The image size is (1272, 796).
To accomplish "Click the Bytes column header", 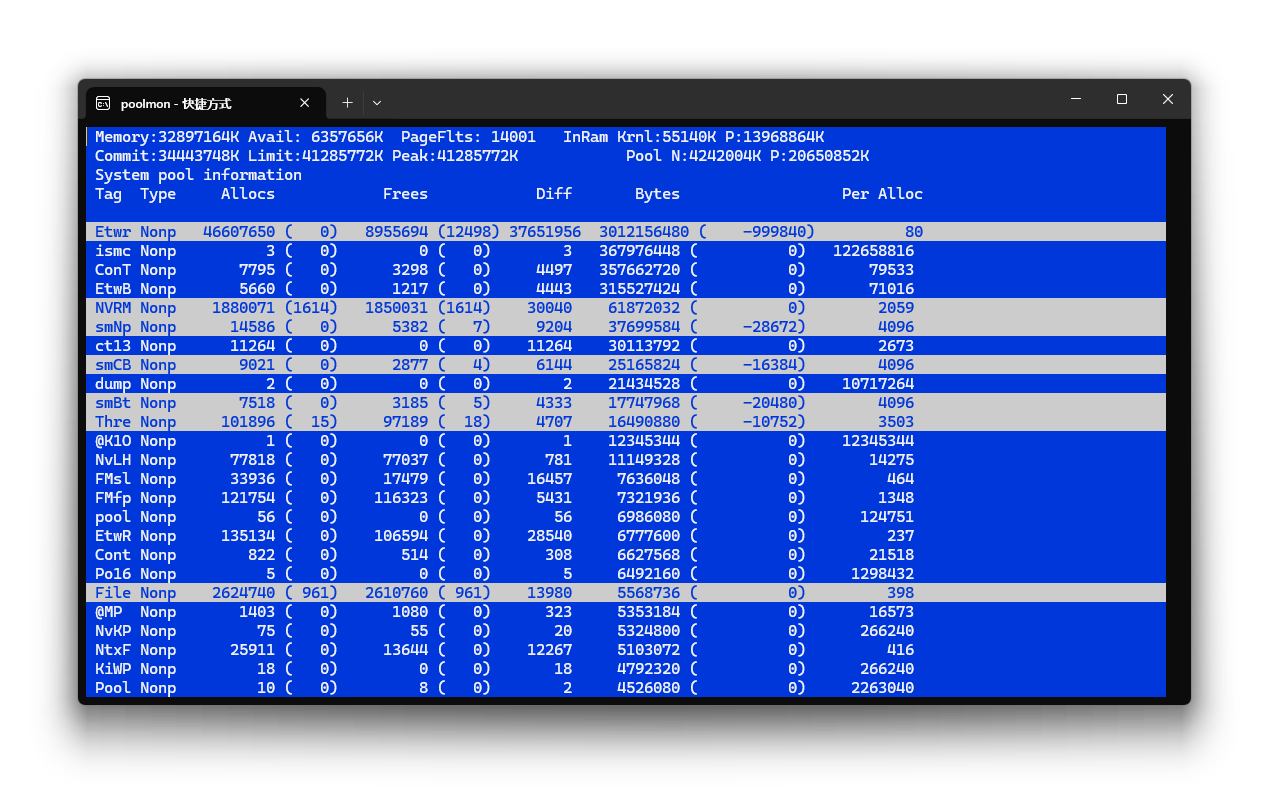I will (657, 194).
